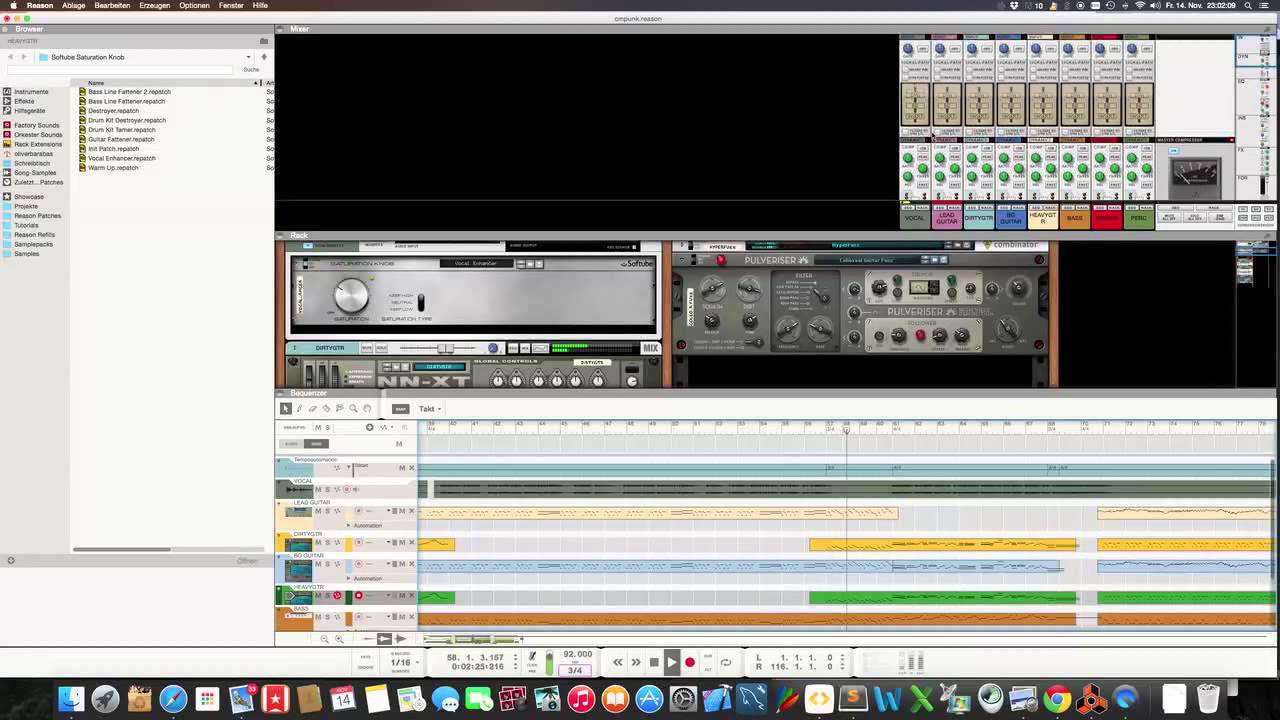Zoom in horizontally in the sequencer
This screenshot has height=720, width=1280.
pyautogui.click(x=338, y=639)
